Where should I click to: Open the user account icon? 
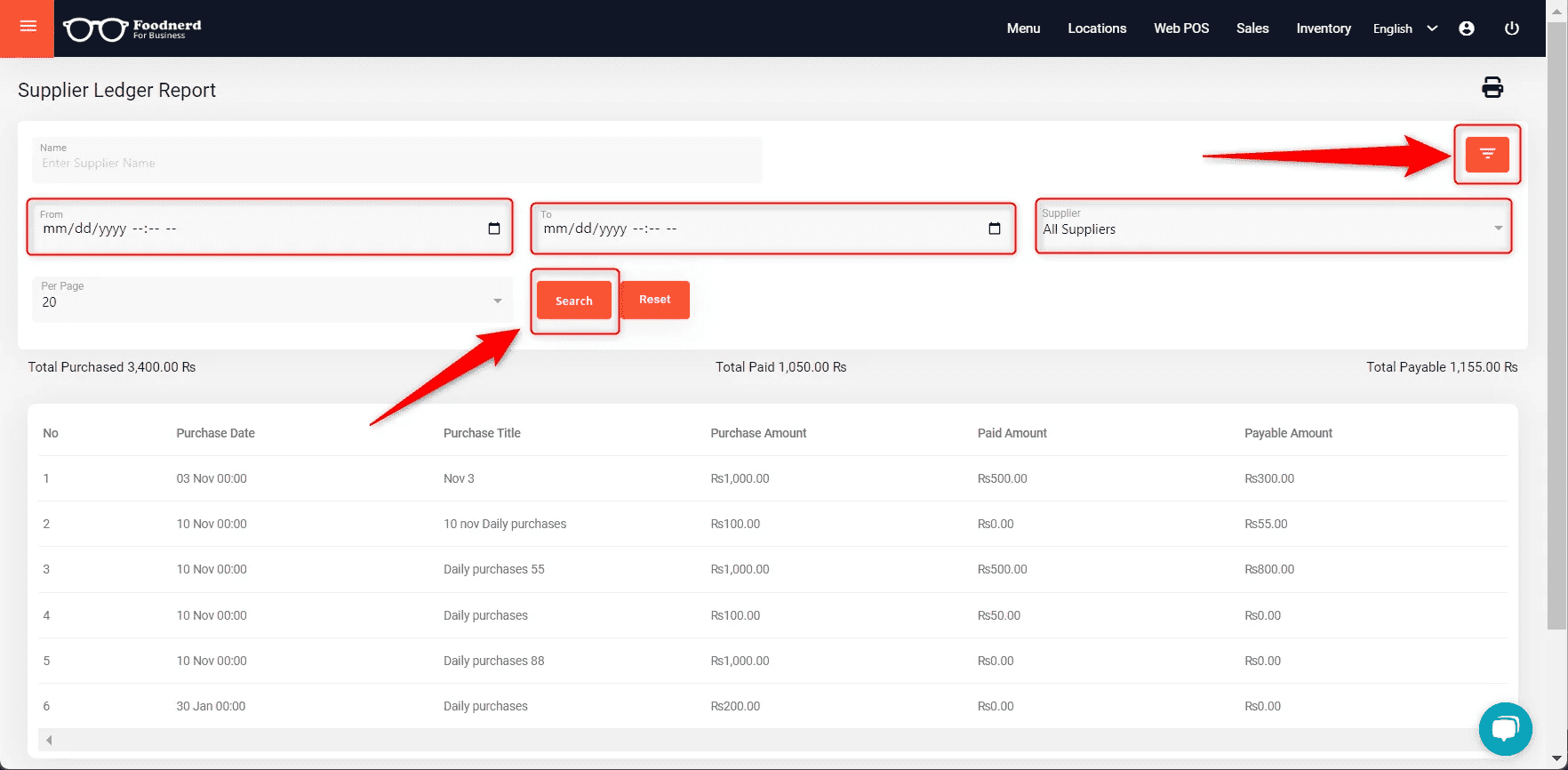click(x=1467, y=28)
